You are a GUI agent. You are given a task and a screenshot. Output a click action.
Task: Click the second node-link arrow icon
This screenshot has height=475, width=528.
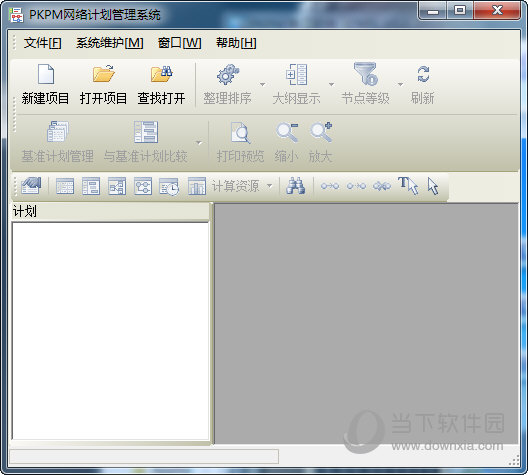click(356, 186)
